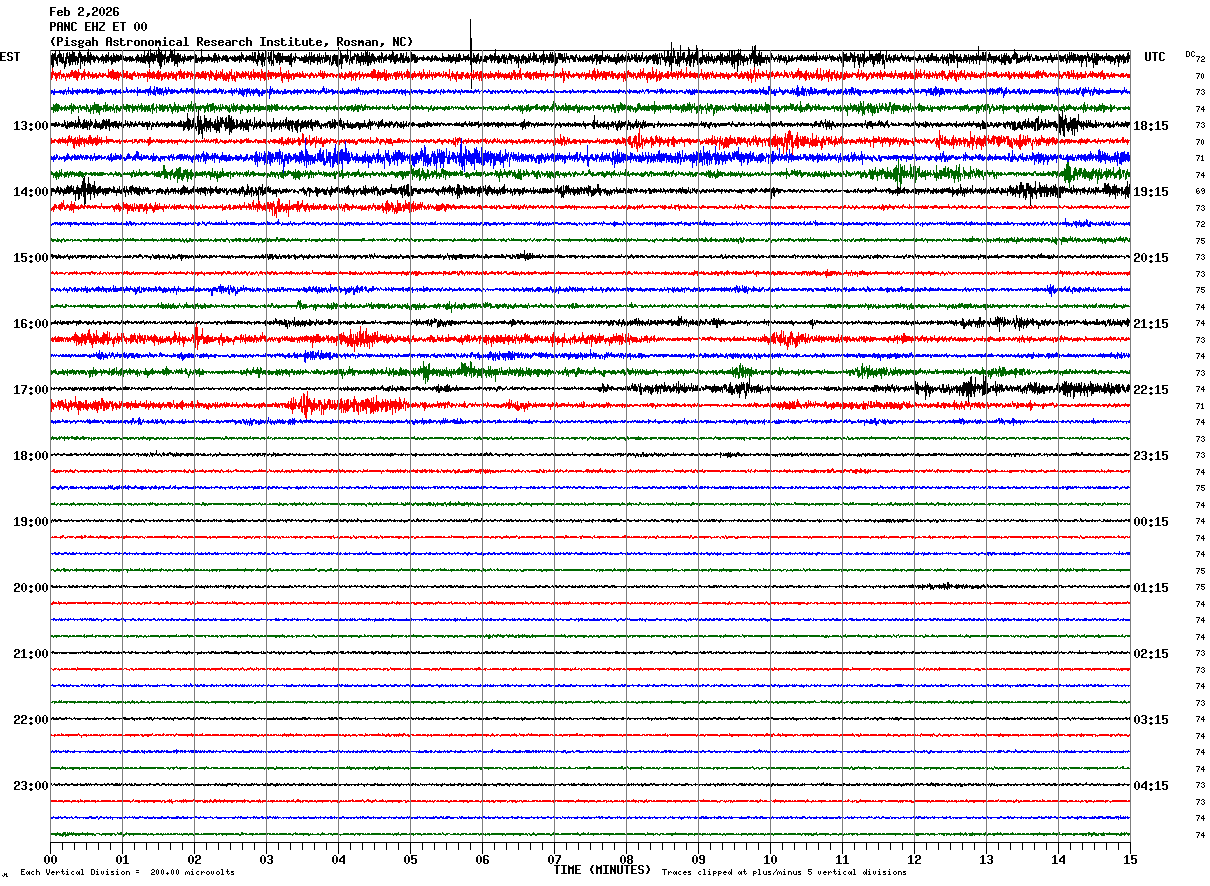Click the 20:00 EST time label

[x=31, y=588]
